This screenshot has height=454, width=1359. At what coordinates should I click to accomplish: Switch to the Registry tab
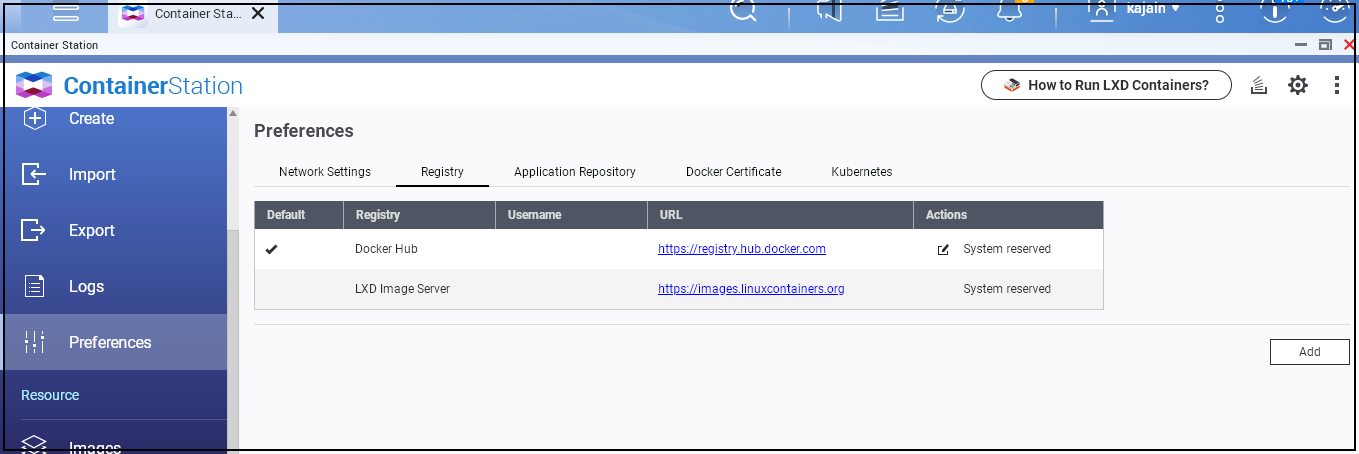[x=442, y=172]
